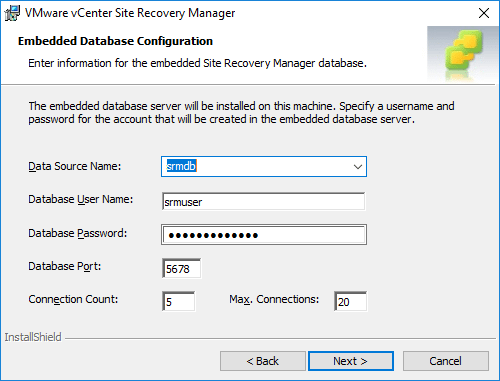
Task: Close the Site Recovery Manager installer window
Action: pyautogui.click(x=484, y=13)
